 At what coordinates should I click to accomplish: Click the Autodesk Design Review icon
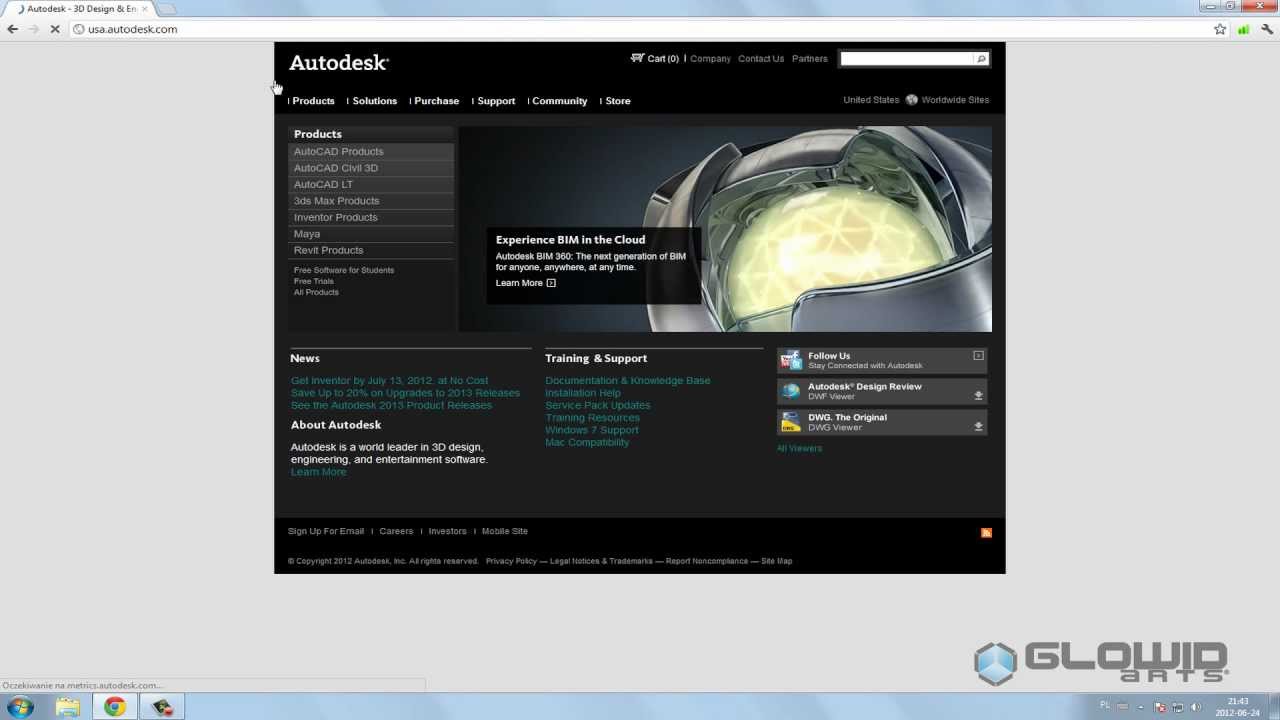coord(791,391)
